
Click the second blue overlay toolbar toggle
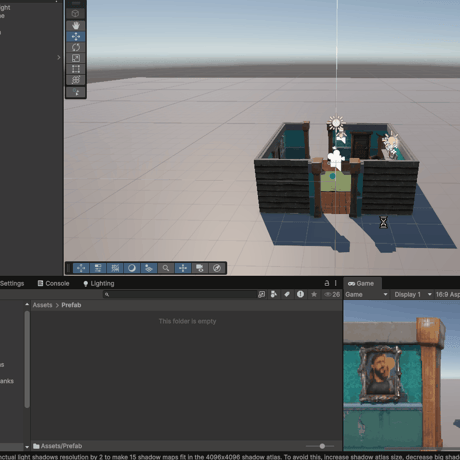[x=98, y=268]
